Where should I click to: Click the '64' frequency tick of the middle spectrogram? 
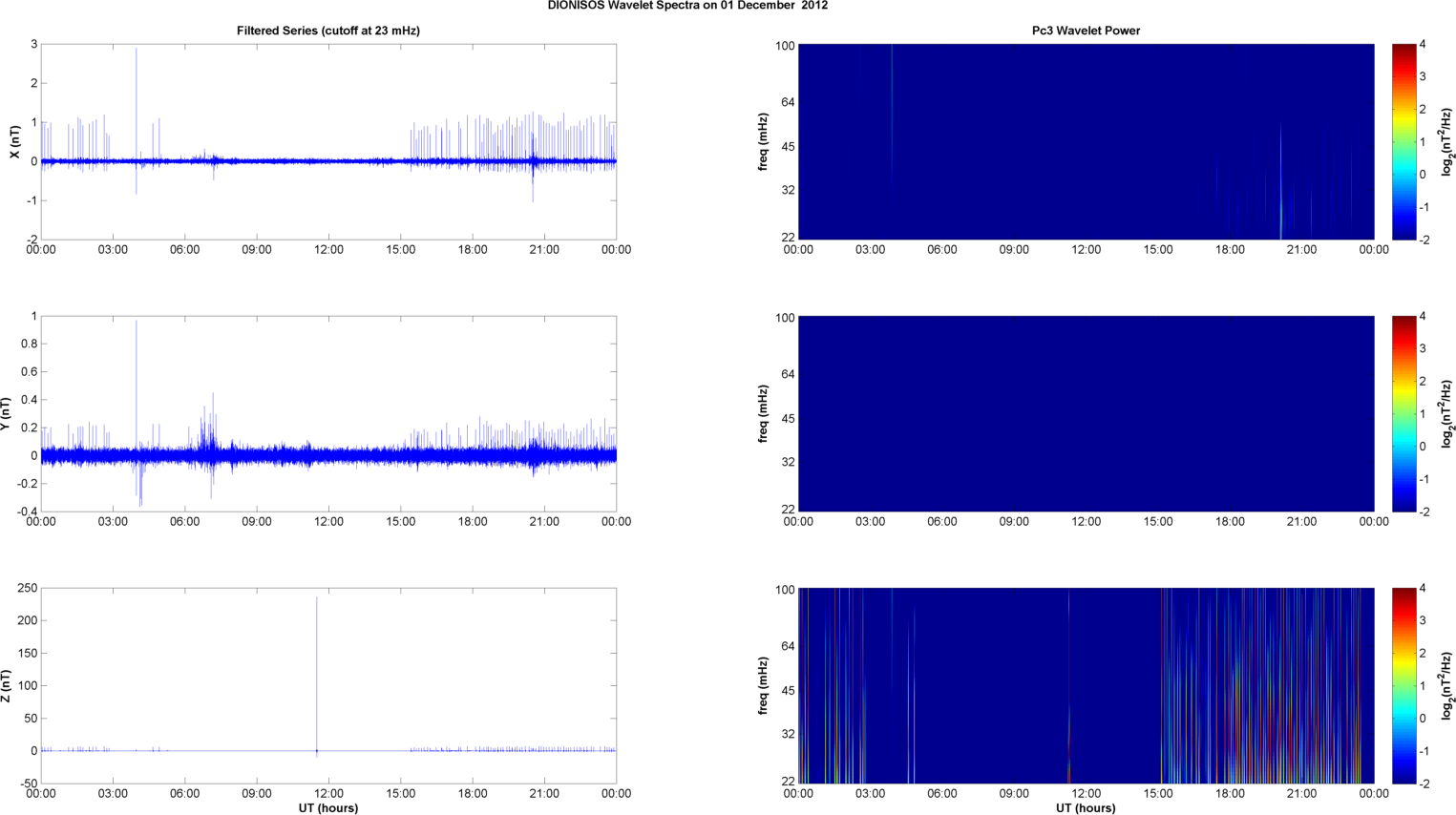coord(789,374)
